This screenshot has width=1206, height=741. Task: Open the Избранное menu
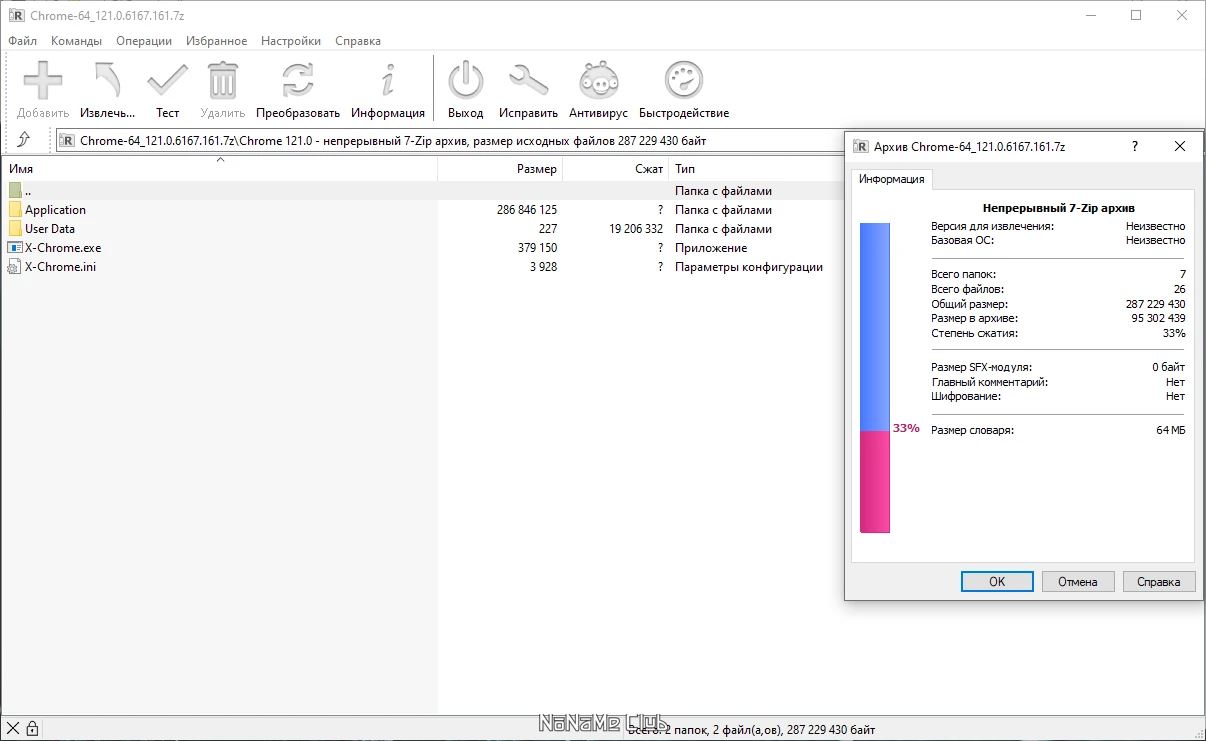216,41
